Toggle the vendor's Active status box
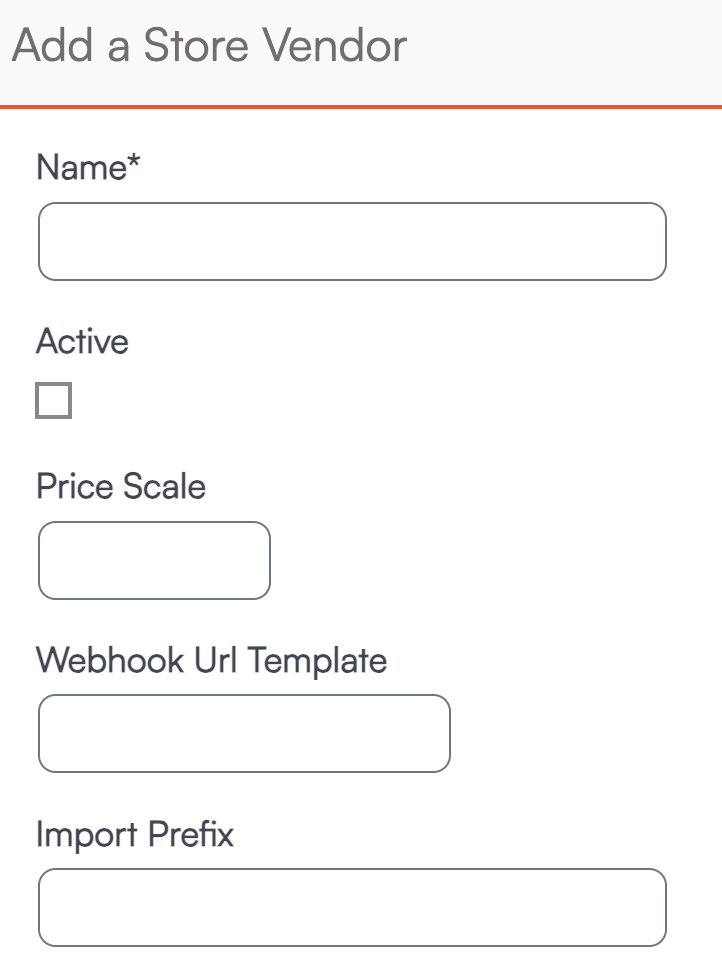 point(54,401)
